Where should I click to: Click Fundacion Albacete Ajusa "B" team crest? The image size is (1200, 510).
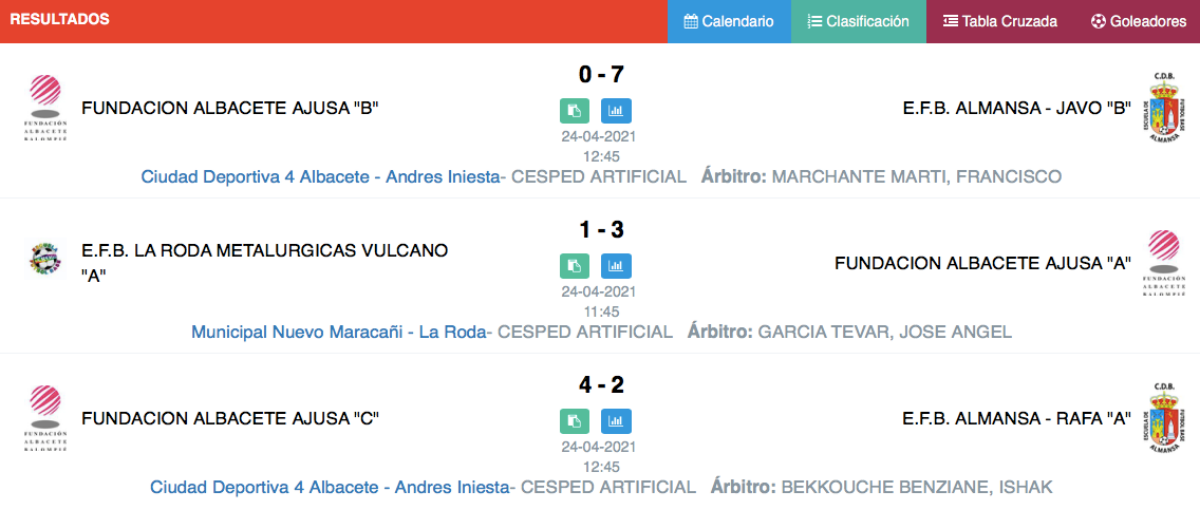tap(45, 109)
